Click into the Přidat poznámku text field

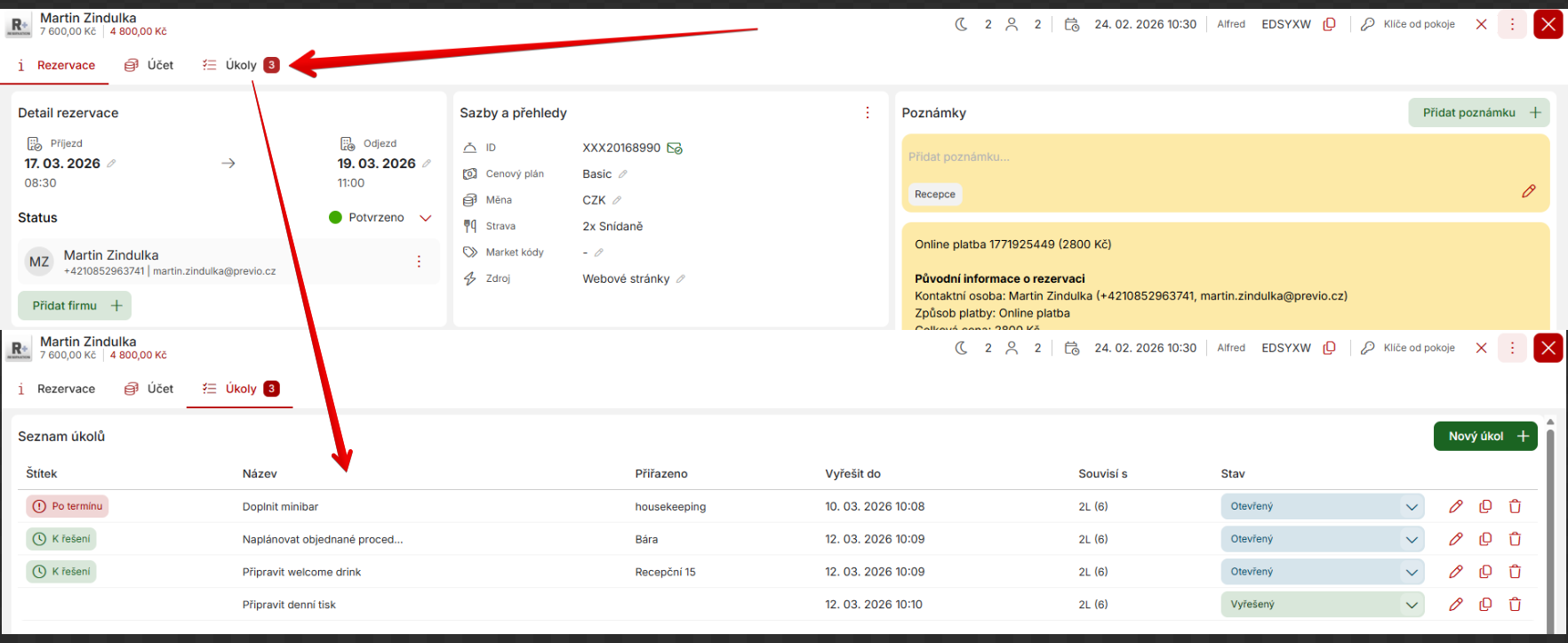point(1156,157)
